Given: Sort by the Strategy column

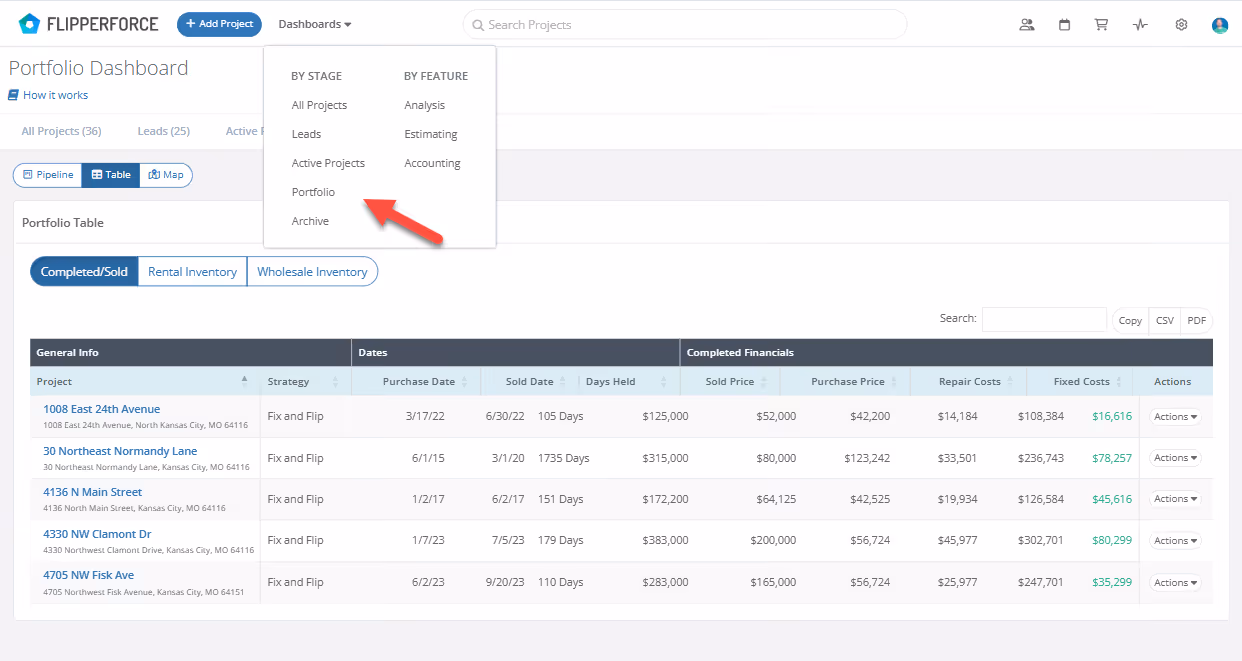Looking at the screenshot, I should point(306,381).
